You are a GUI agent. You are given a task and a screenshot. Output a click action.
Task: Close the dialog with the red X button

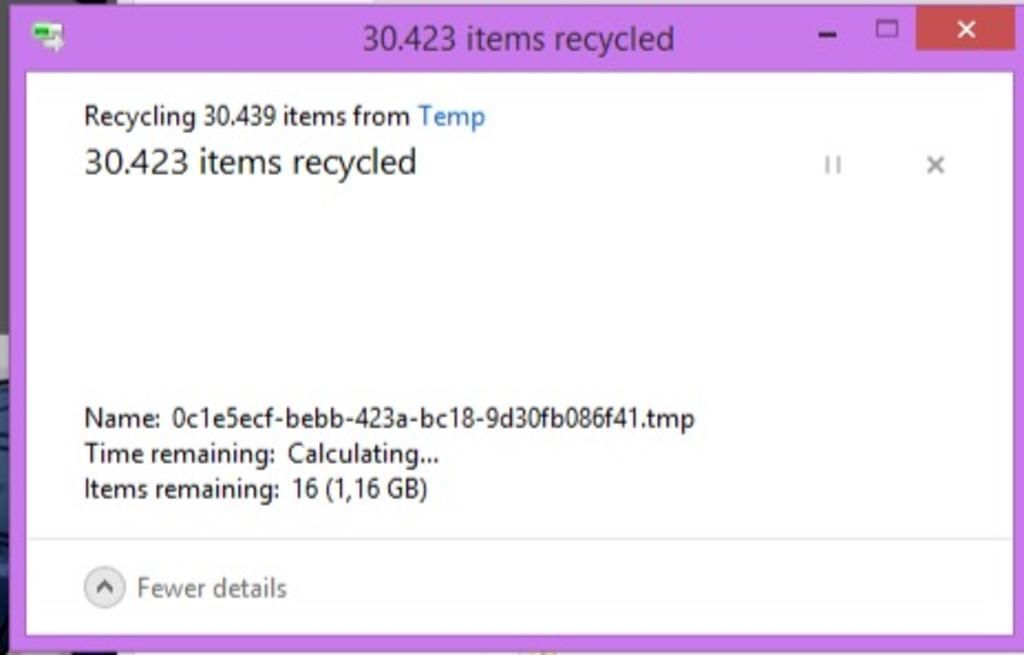coord(966,30)
